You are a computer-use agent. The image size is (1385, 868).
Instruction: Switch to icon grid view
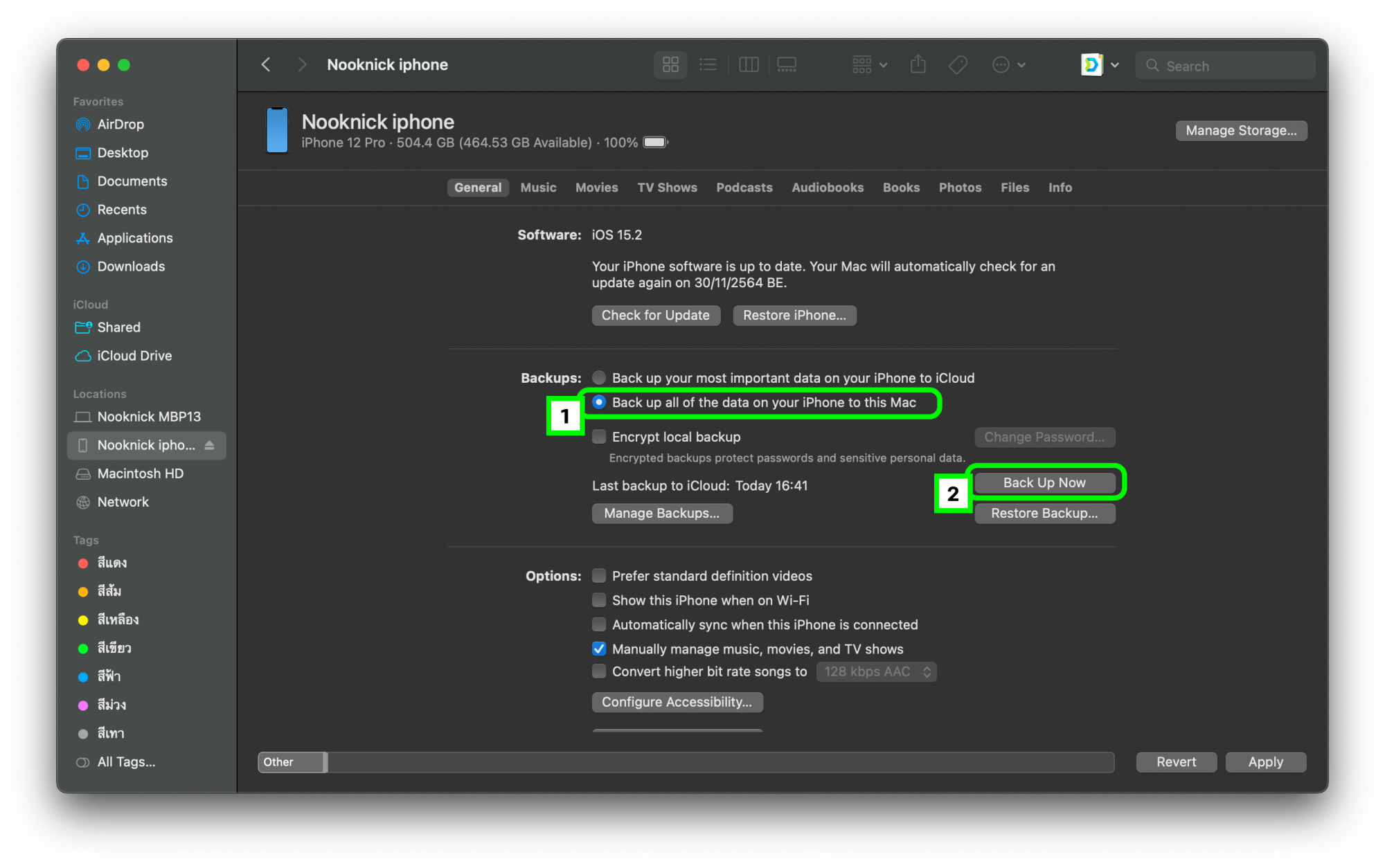670,65
